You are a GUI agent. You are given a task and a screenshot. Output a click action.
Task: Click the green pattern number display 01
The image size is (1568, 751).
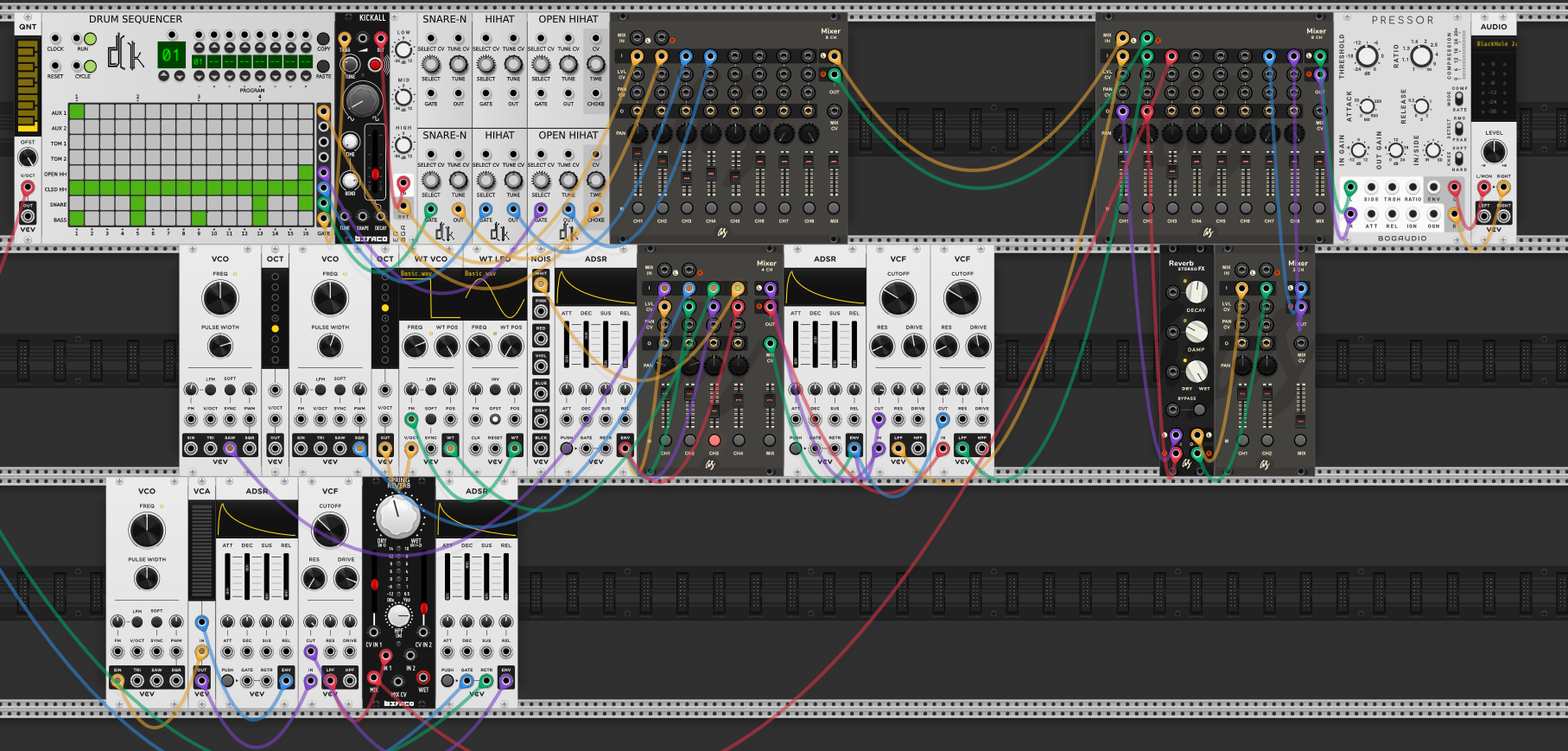(171, 55)
